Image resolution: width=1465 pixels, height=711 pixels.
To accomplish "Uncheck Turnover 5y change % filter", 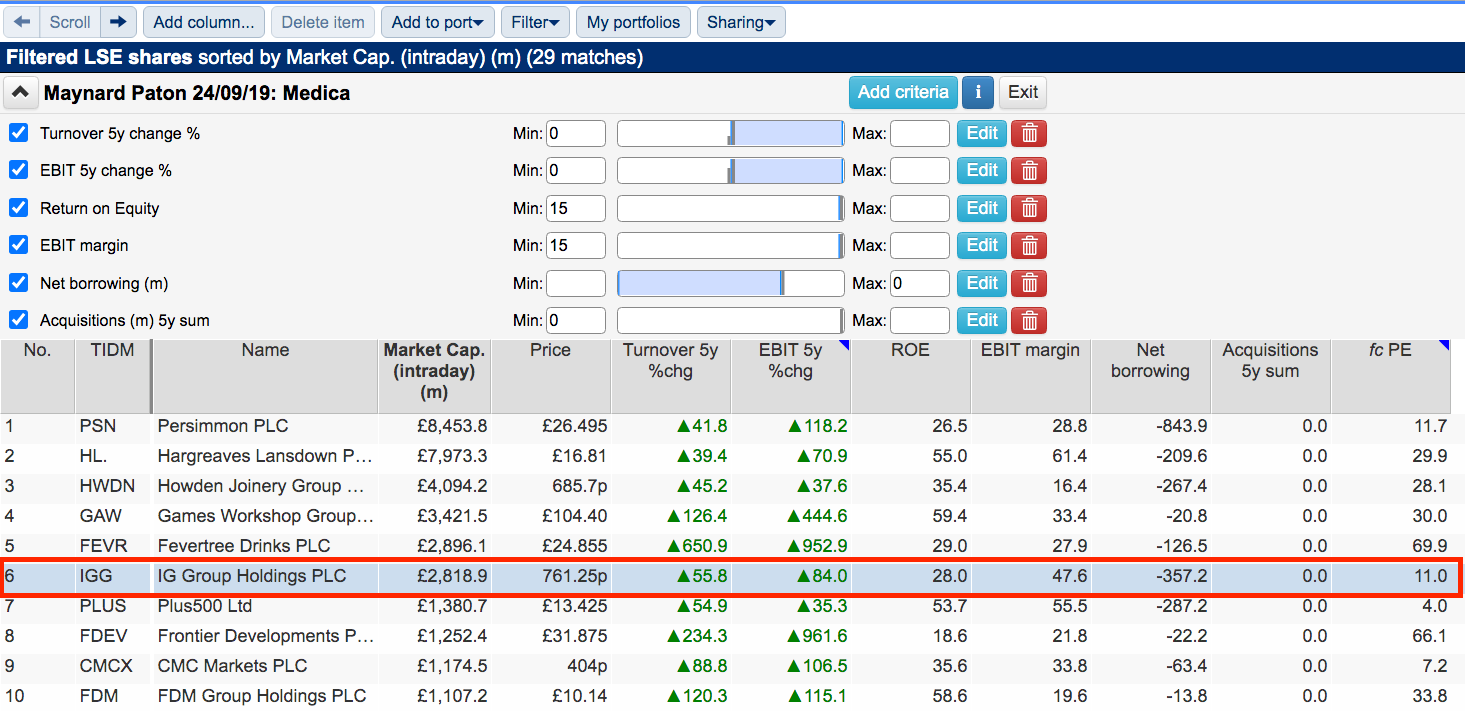I will pos(18,132).
